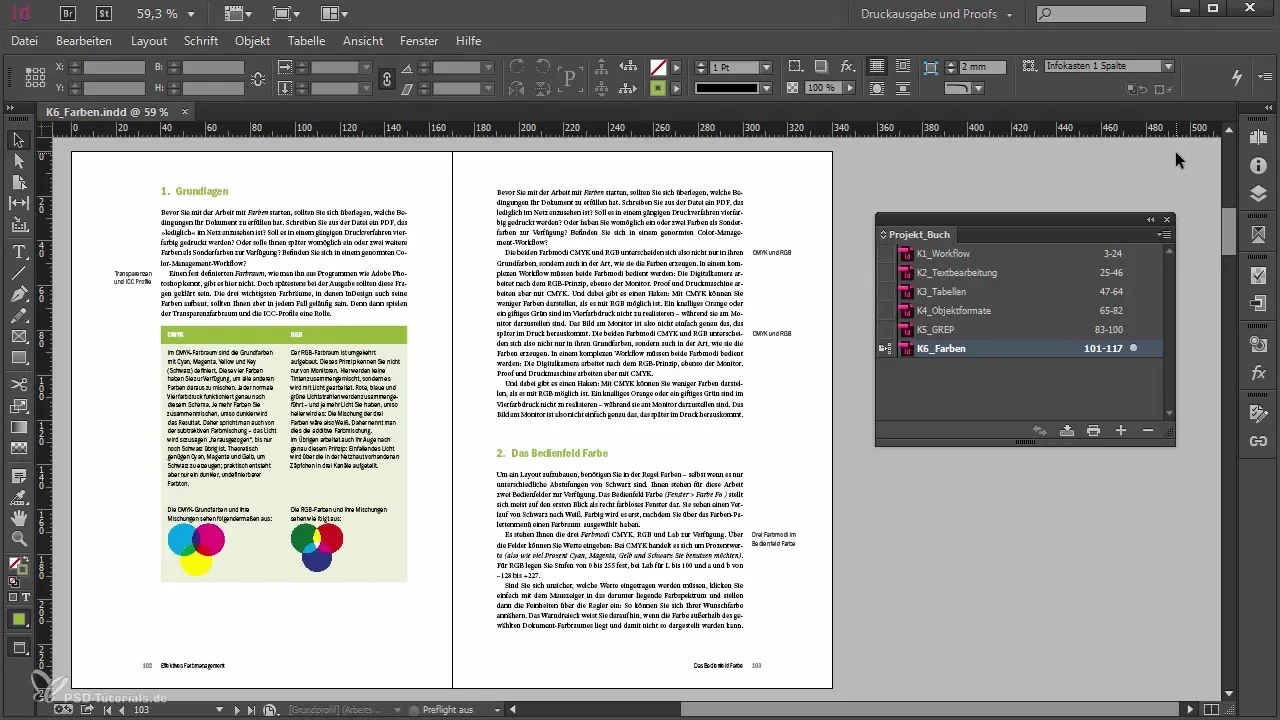Print the book from Projekt_Buch panel
Image resolution: width=1280 pixels, height=720 pixels.
tap(1093, 431)
